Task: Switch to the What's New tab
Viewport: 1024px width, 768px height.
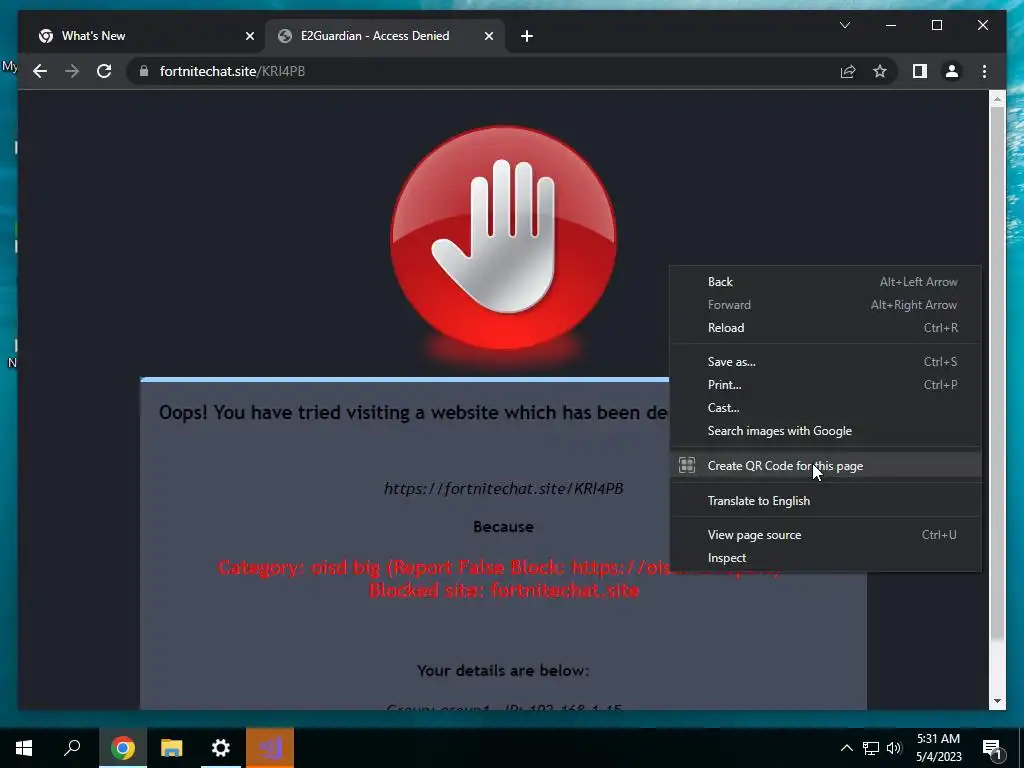Action: tap(144, 36)
